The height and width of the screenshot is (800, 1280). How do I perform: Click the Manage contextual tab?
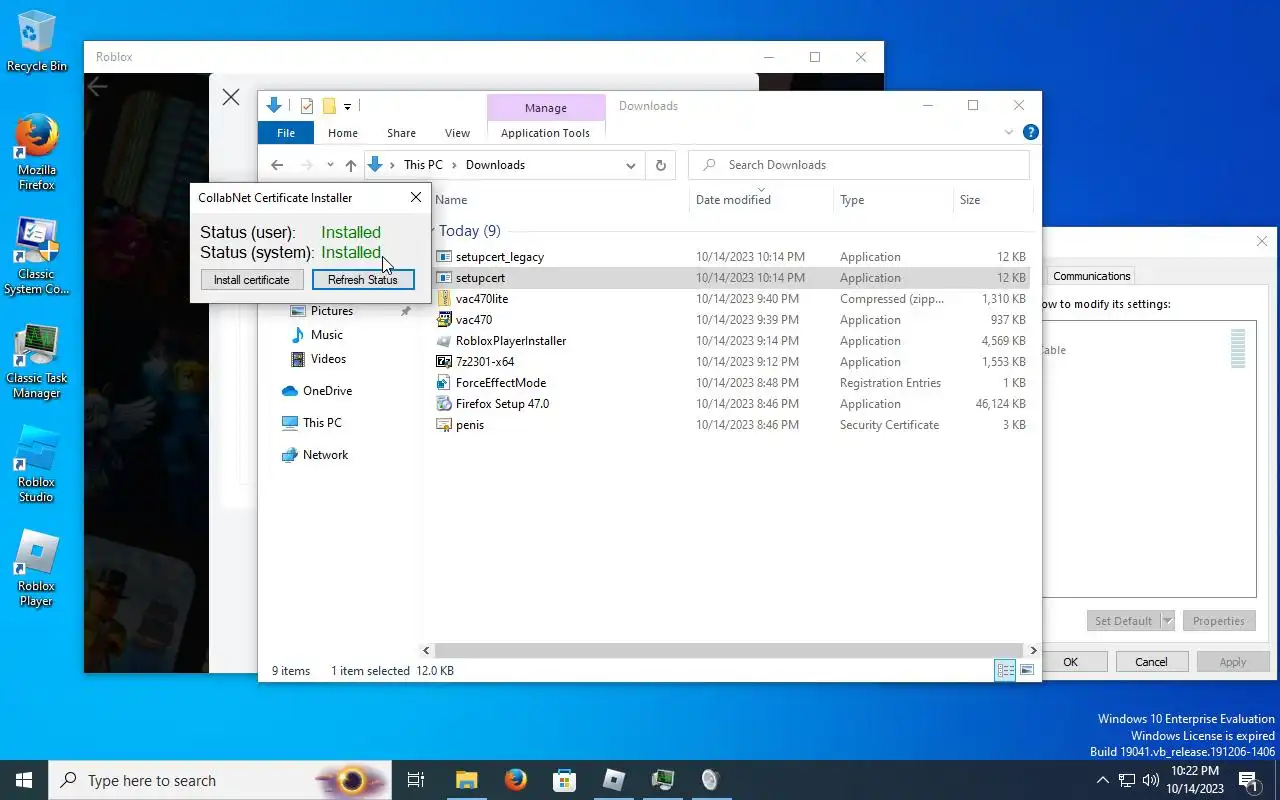coord(546,107)
